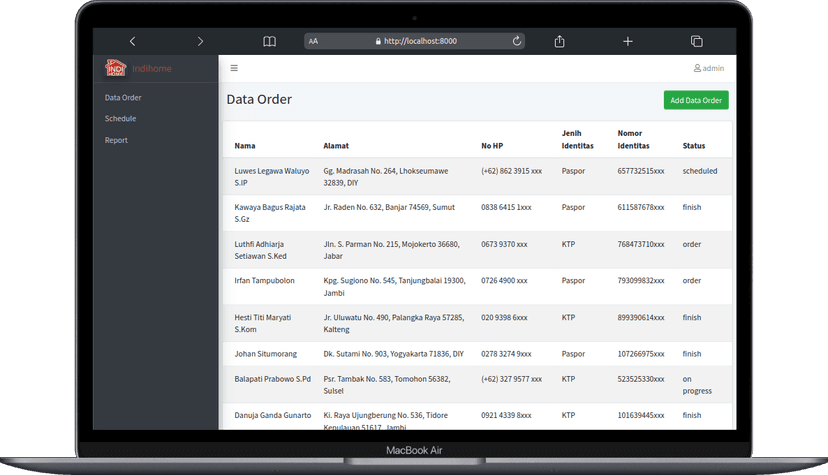Select the name Luthfi Adhiarja Setiawan S.Ked
The width and height of the screenshot is (828, 475).
pos(260,250)
